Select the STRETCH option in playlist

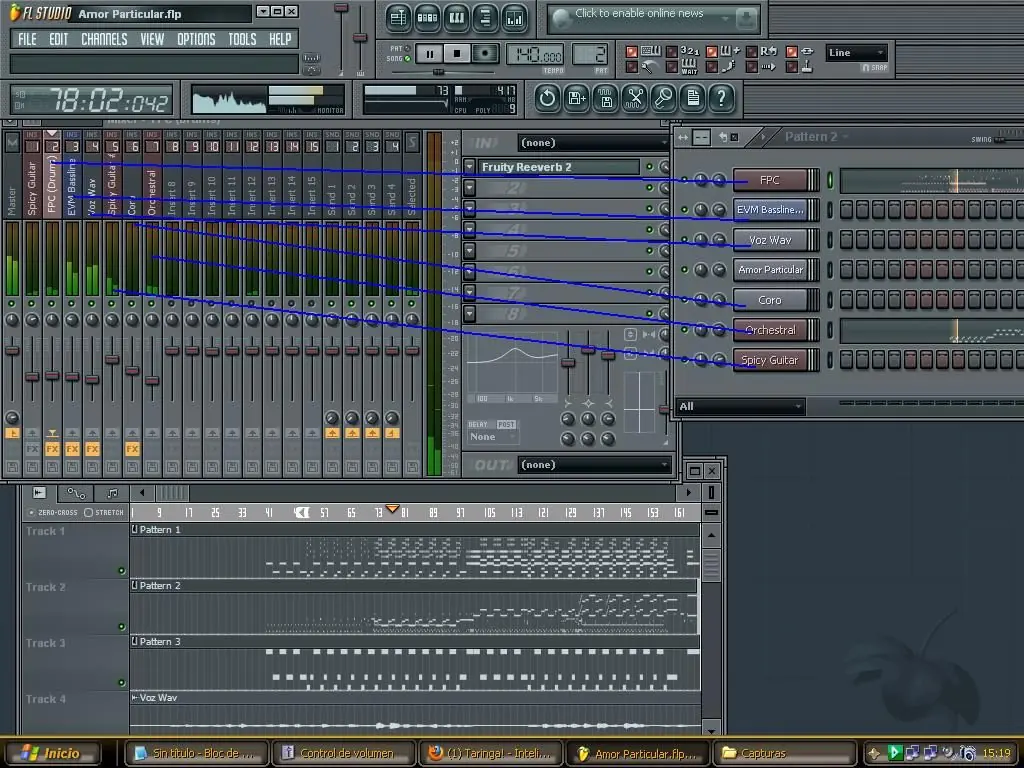104,513
